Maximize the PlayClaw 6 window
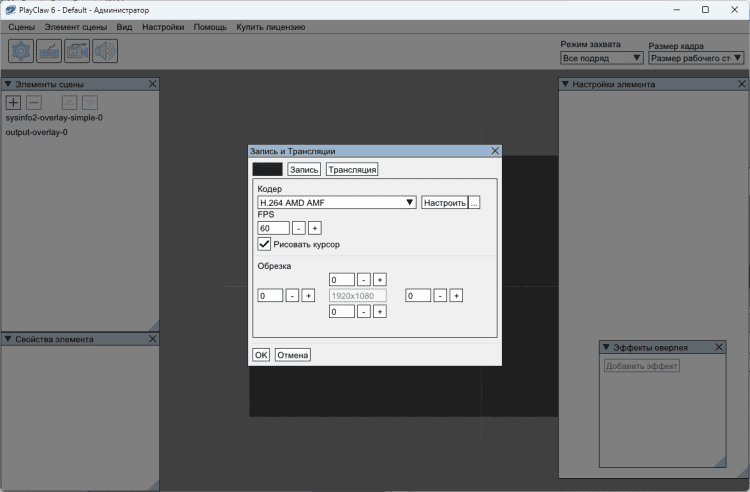750x492 pixels. click(705, 10)
